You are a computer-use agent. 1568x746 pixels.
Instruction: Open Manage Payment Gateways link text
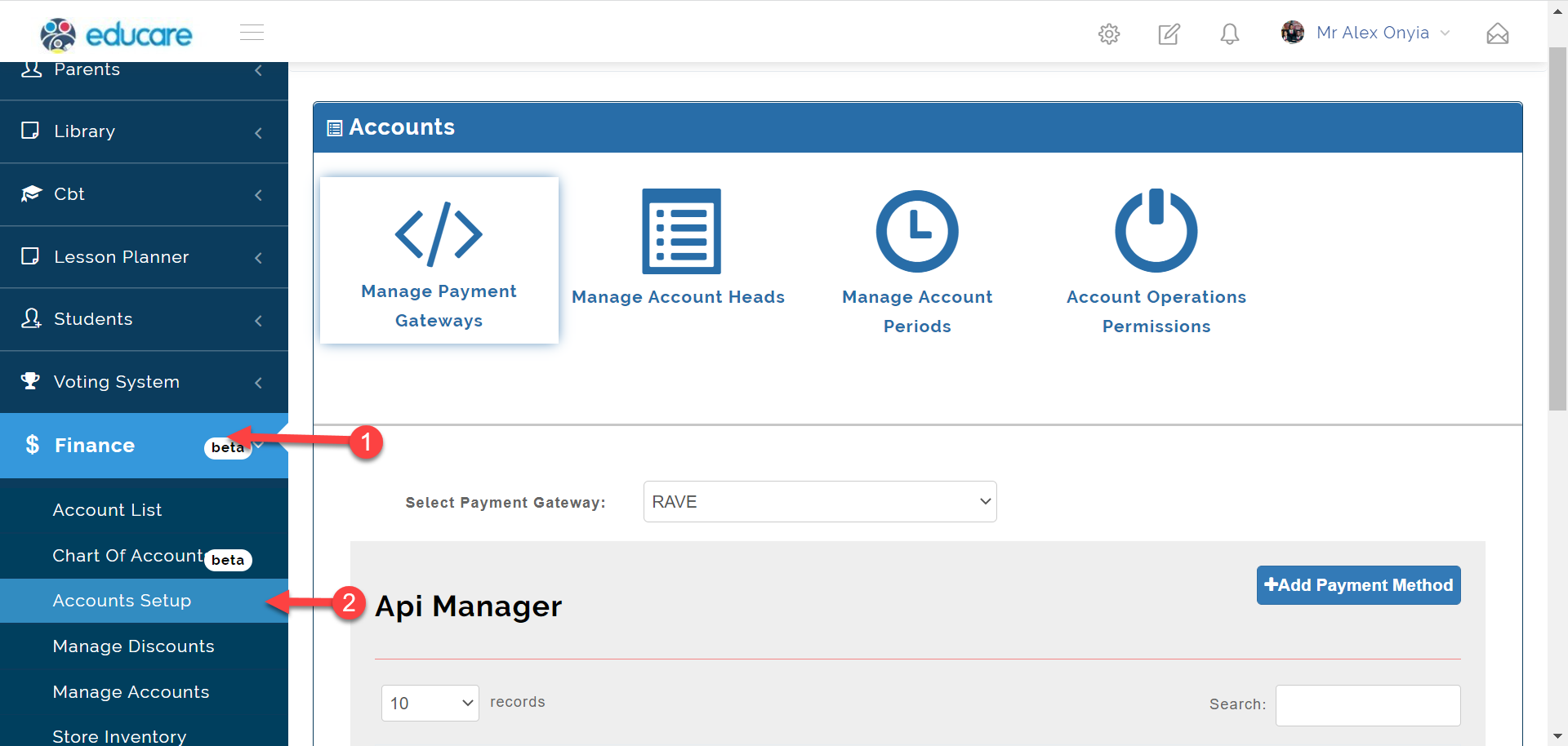tap(439, 306)
